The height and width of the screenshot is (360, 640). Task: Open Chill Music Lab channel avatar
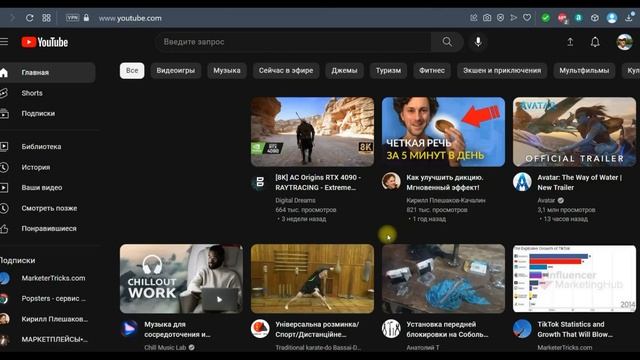click(129, 329)
